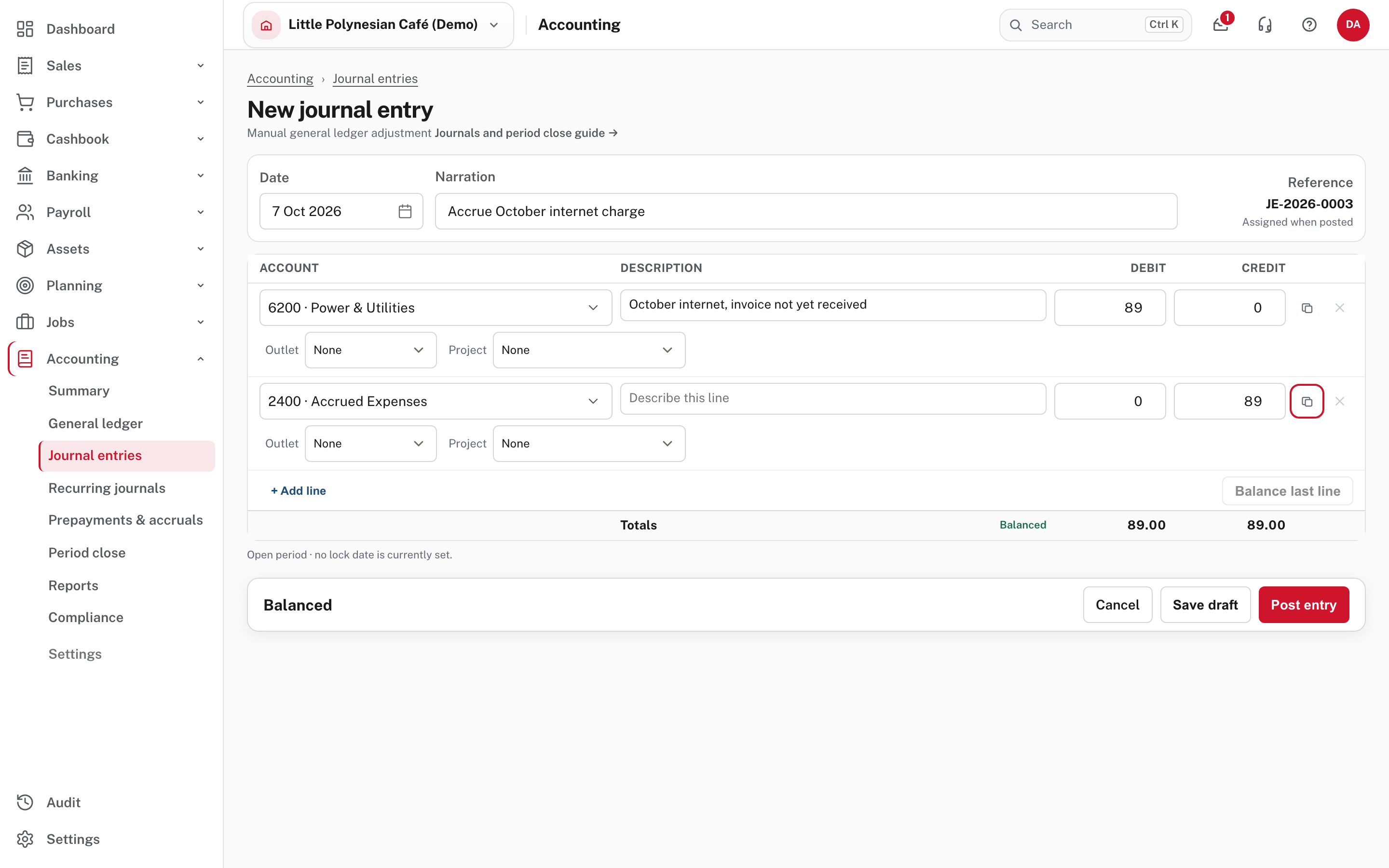Viewport: 1389px width, 868px height.
Task: Click the calendar icon in Date field
Action: 405,211
